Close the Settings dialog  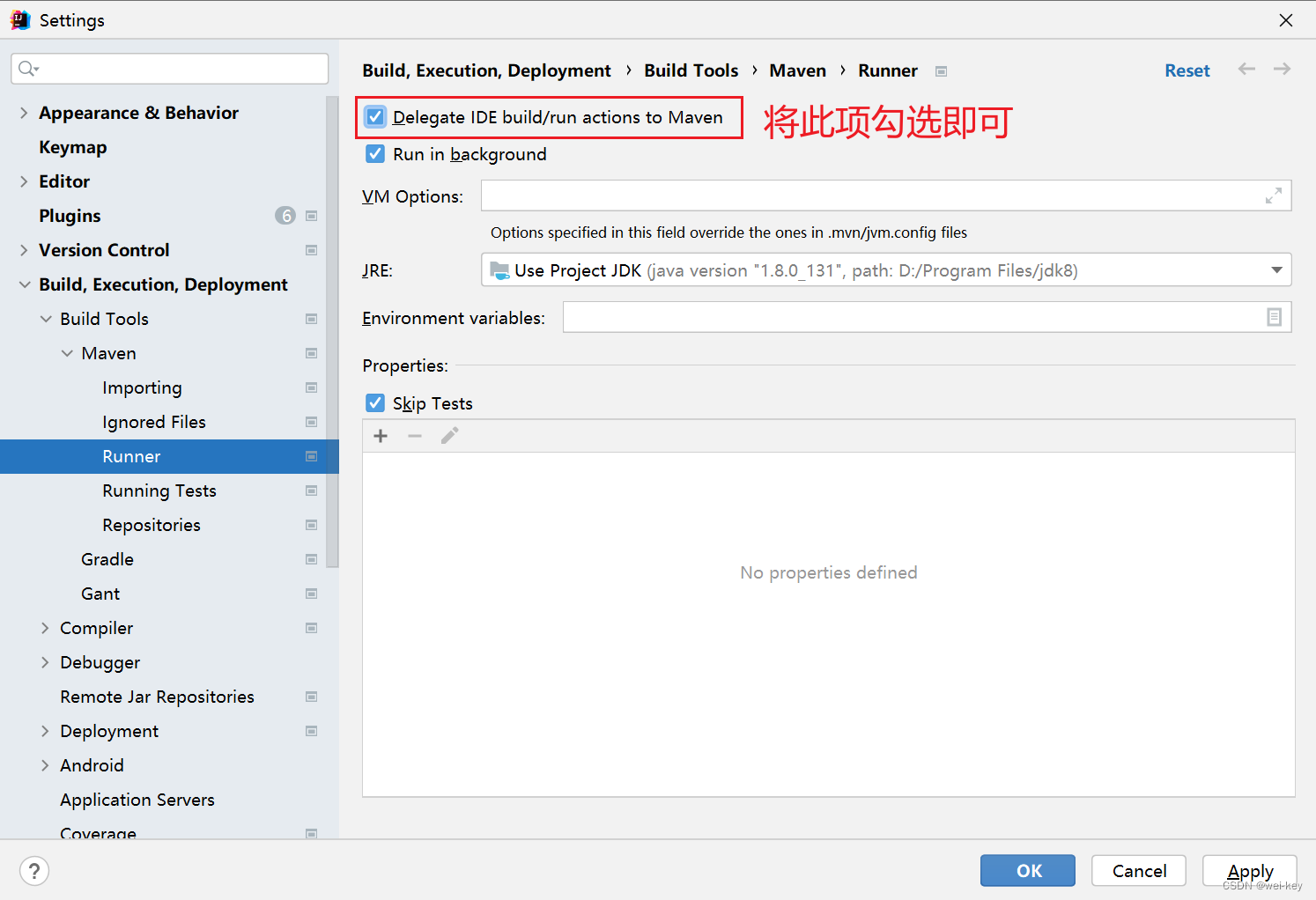click(x=1286, y=19)
